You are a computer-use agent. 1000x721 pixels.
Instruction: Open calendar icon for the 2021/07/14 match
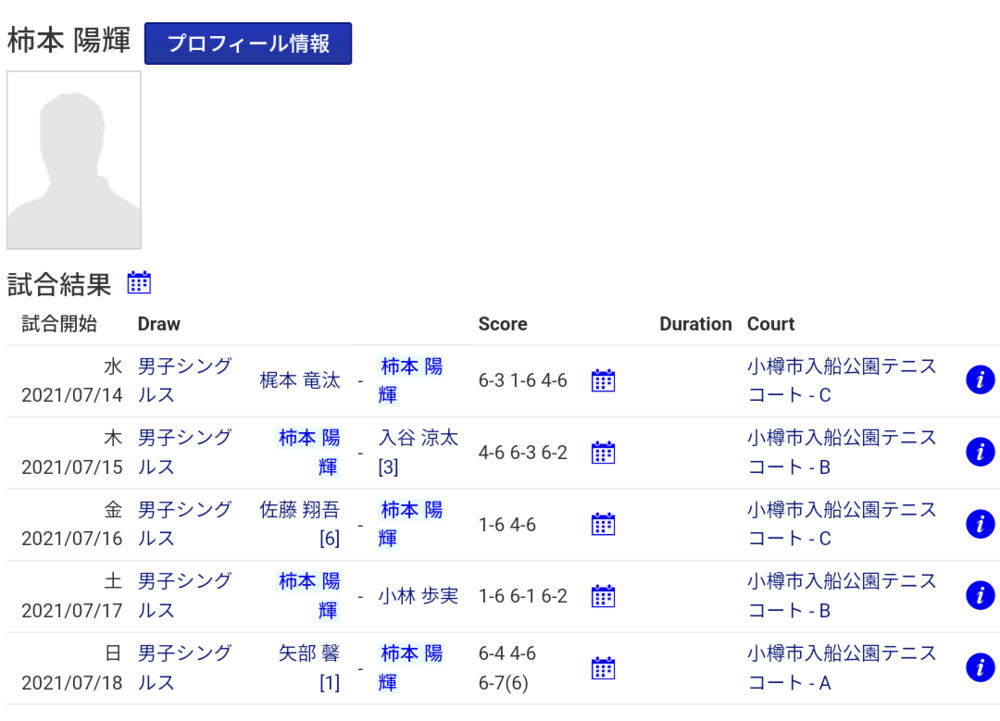pos(603,381)
